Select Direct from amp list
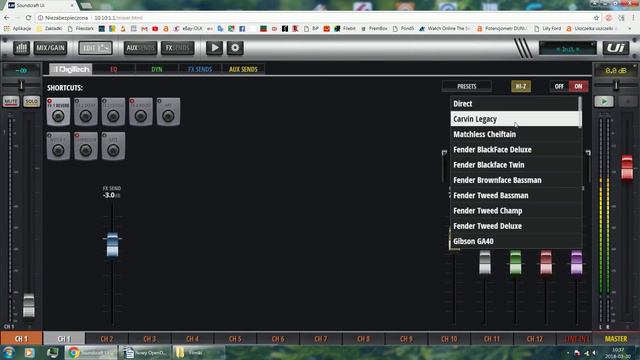 (x=514, y=104)
